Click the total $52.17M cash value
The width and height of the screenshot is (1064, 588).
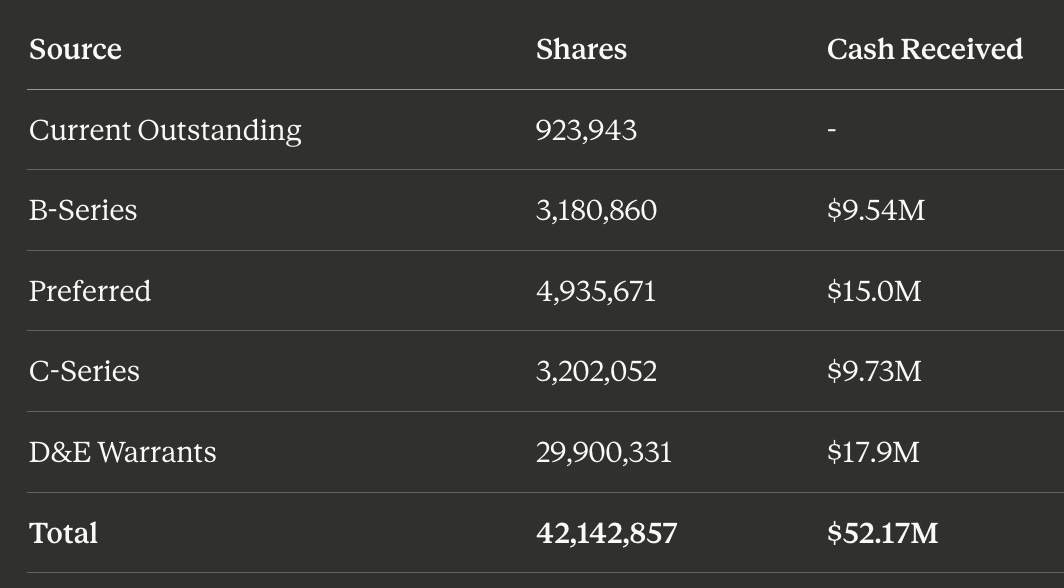point(883,533)
